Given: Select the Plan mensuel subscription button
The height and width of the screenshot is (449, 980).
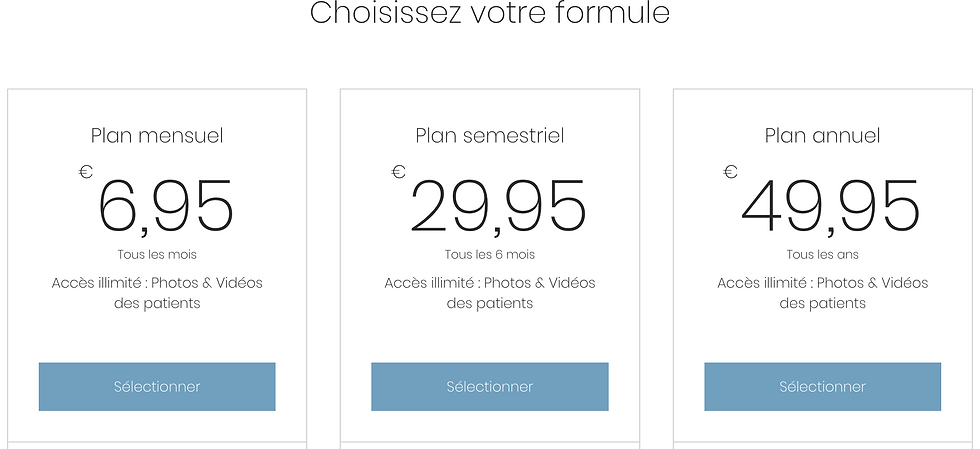Looking at the screenshot, I should 157,387.
